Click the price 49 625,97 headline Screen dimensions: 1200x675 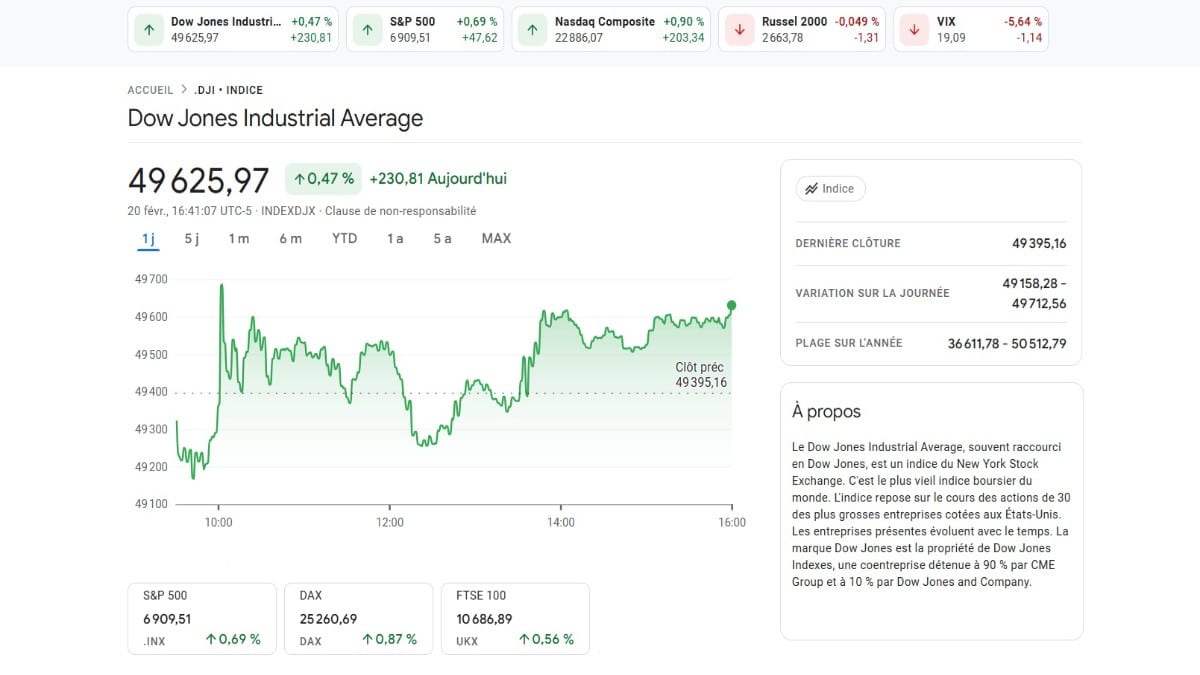pyautogui.click(x=199, y=181)
